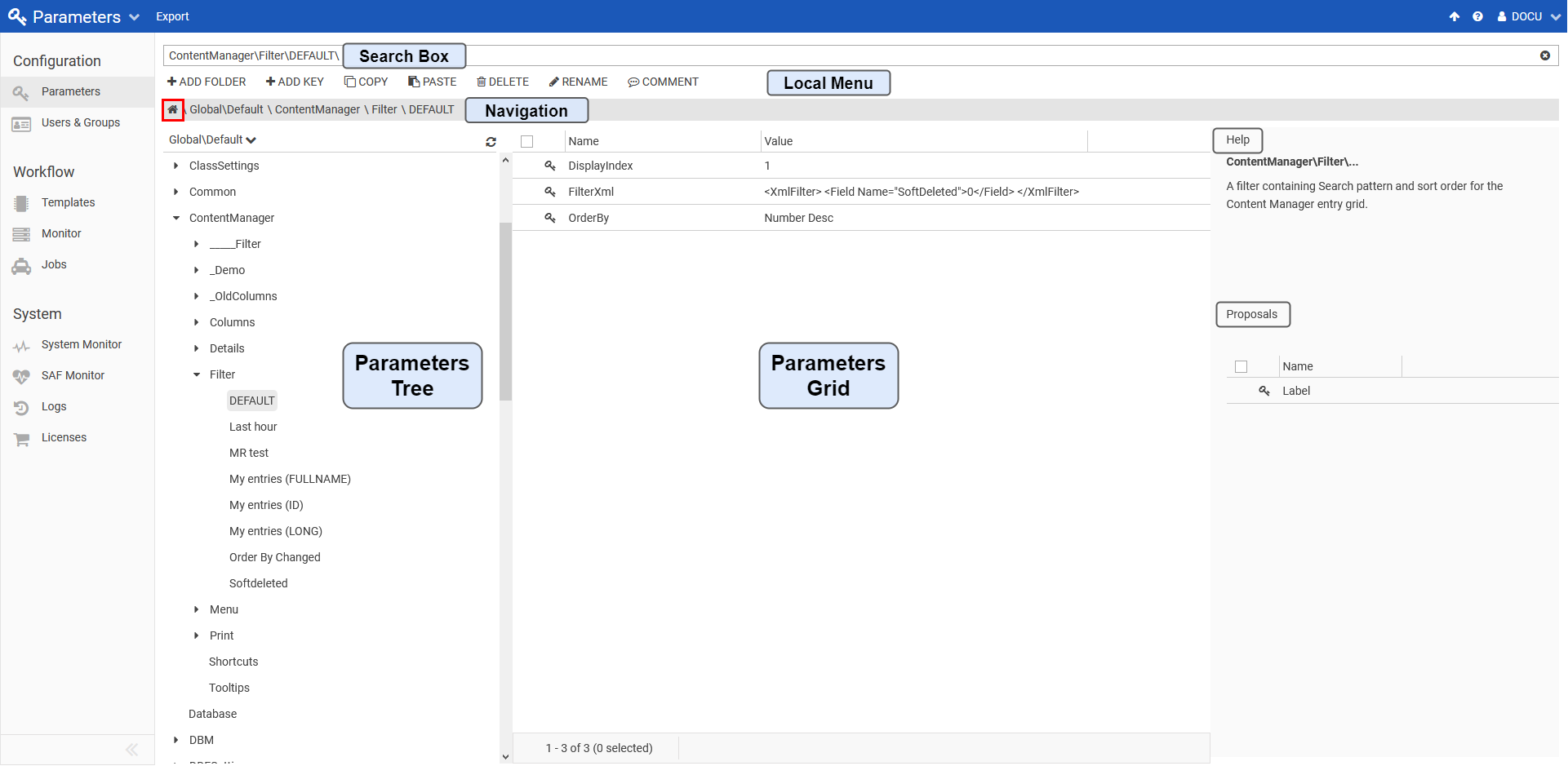Collapse the ContentManager tree node
Viewport: 1568px width, 766px height.
coord(175,218)
